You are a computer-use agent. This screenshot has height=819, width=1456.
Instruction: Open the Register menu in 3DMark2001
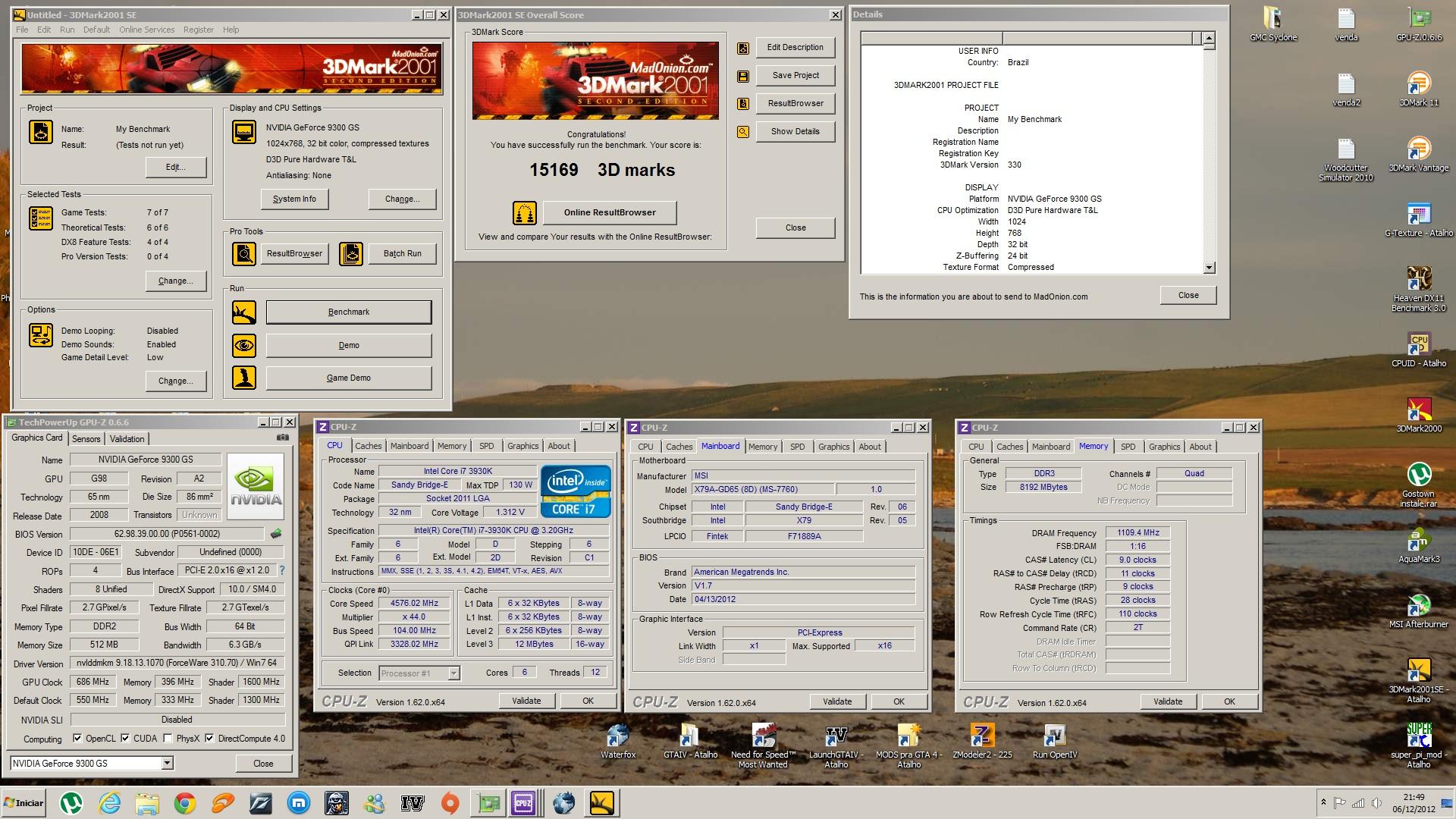tap(199, 30)
